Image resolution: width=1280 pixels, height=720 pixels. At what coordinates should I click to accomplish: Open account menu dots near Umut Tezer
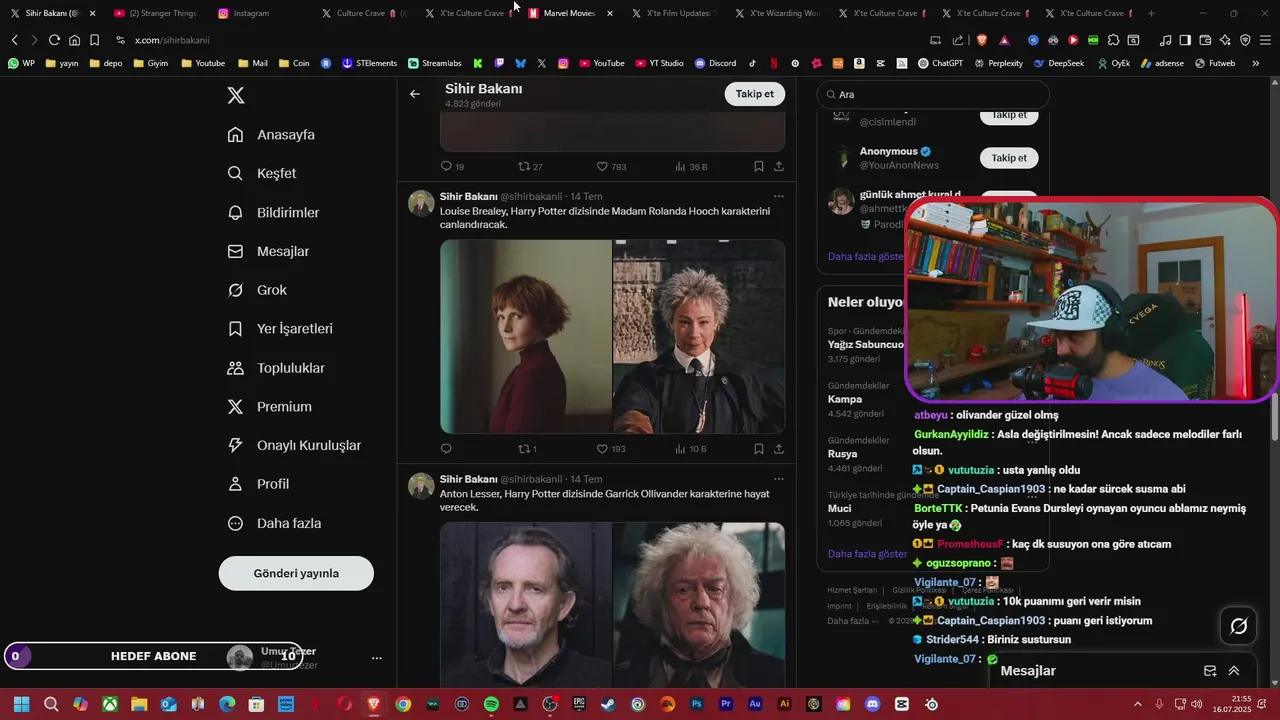pos(377,658)
